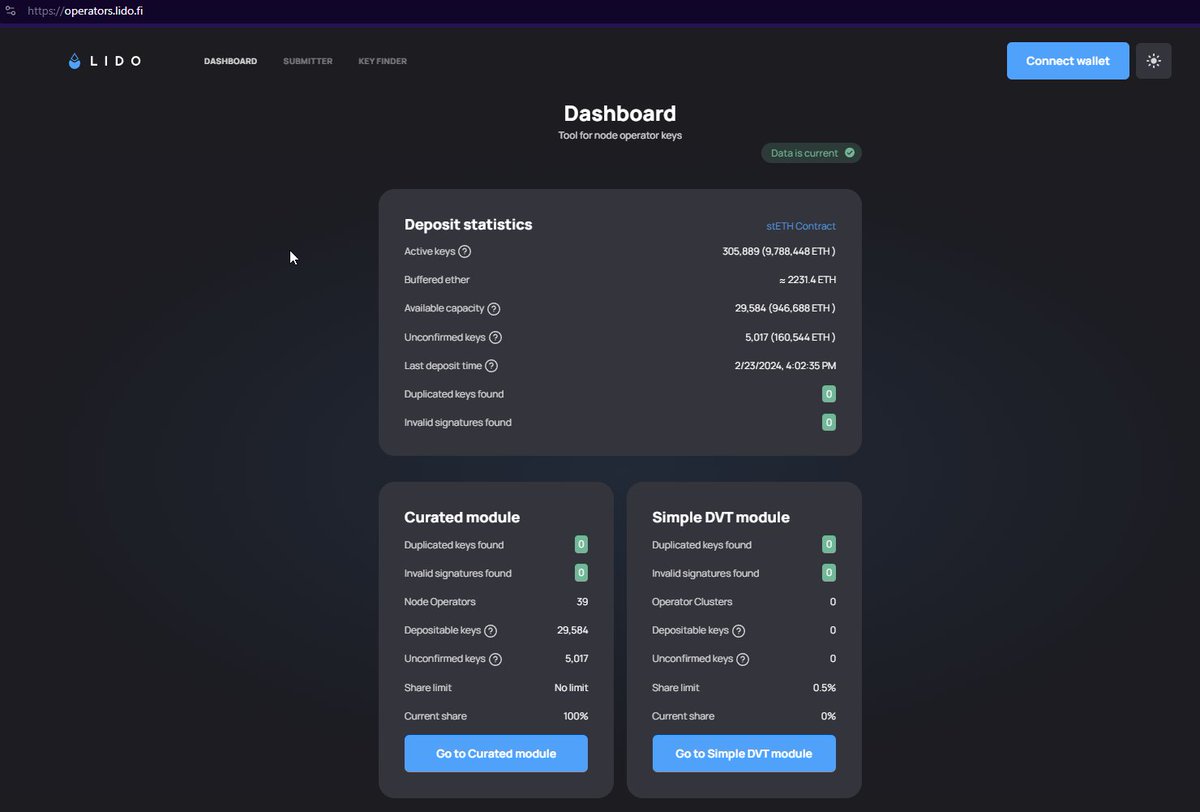Open help for Unconfirmed keys in Deposit statistics
Image resolution: width=1200 pixels, height=812 pixels.
pyautogui.click(x=497, y=337)
